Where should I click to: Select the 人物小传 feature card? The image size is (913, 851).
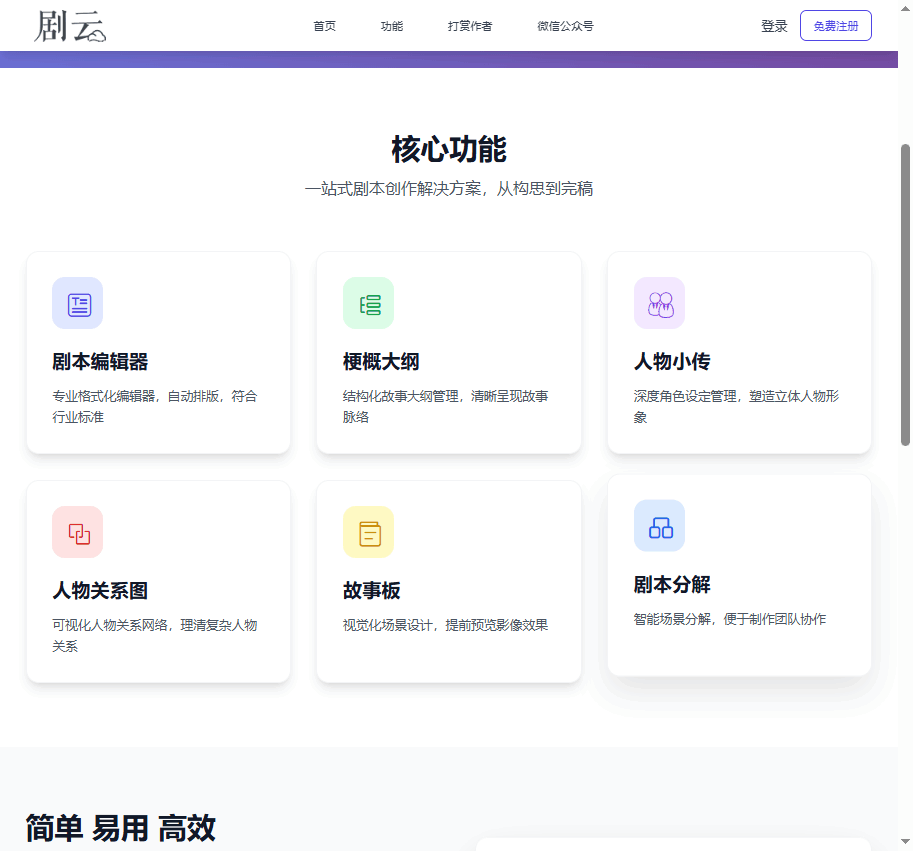(x=738, y=353)
